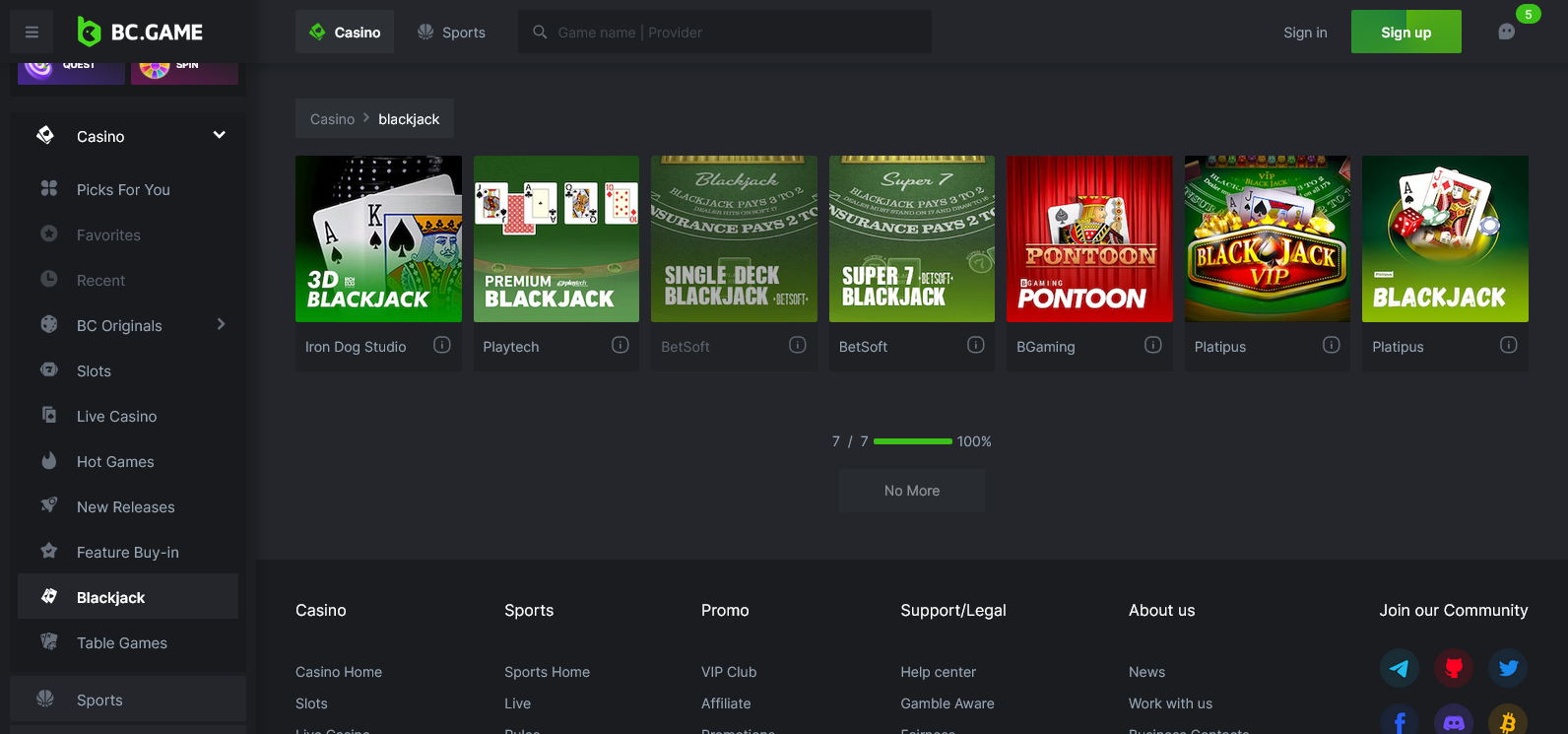Viewport: 1568px width, 734px height.
Task: Open Work with us footer link
Action: click(1170, 703)
